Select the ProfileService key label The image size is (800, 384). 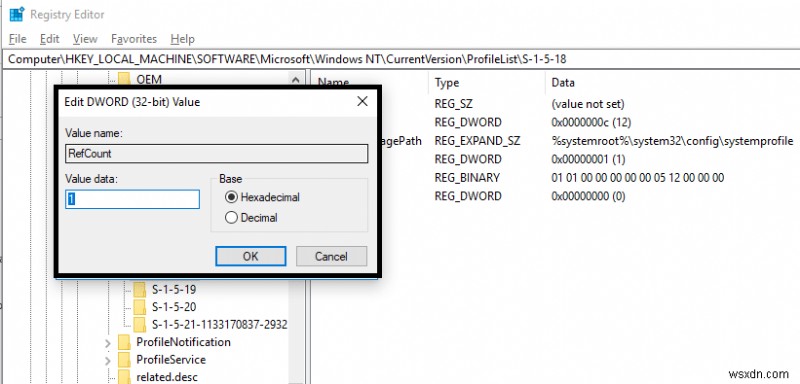point(171,360)
